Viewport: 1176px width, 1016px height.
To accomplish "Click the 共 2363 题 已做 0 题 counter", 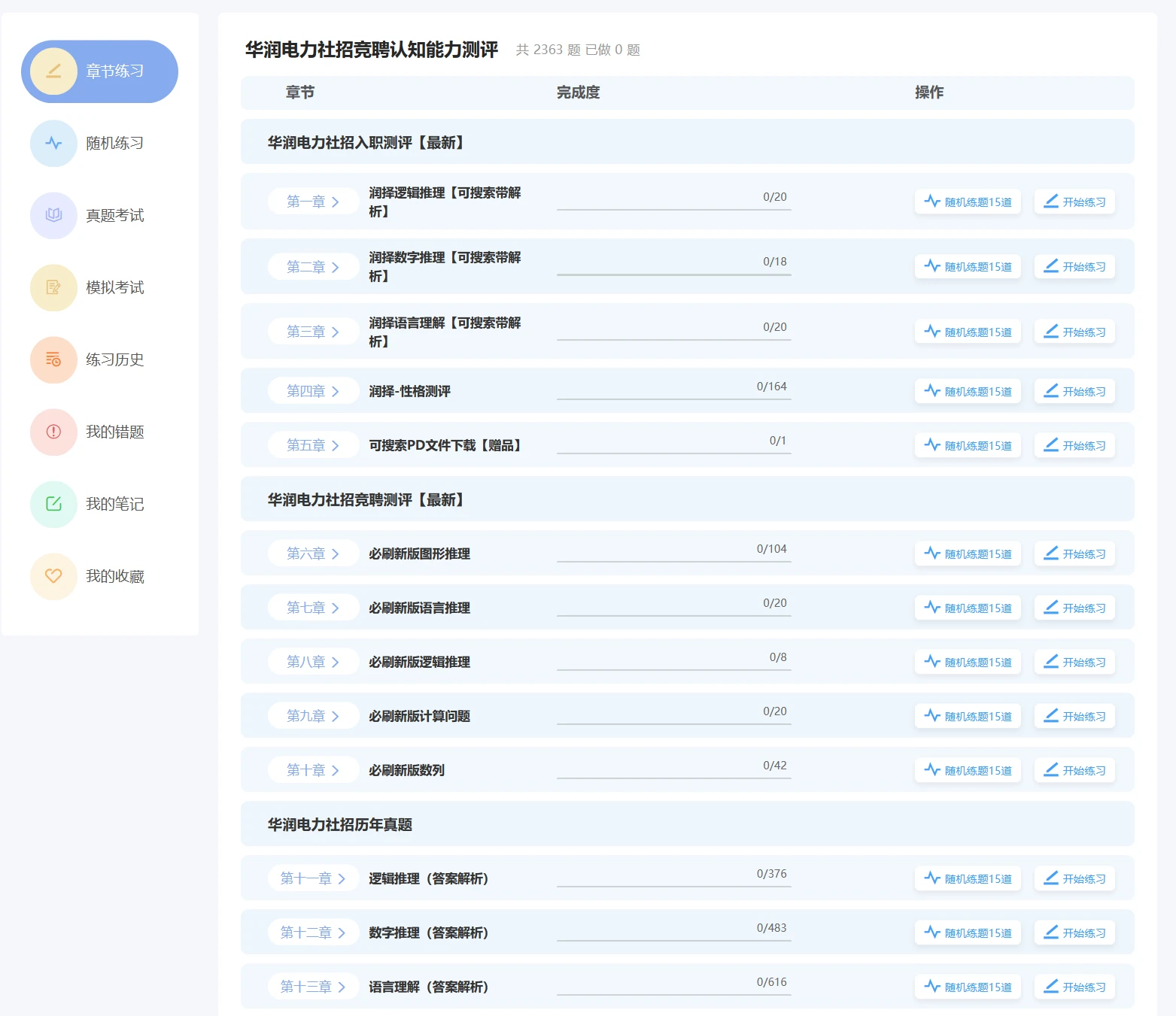I will [x=578, y=50].
